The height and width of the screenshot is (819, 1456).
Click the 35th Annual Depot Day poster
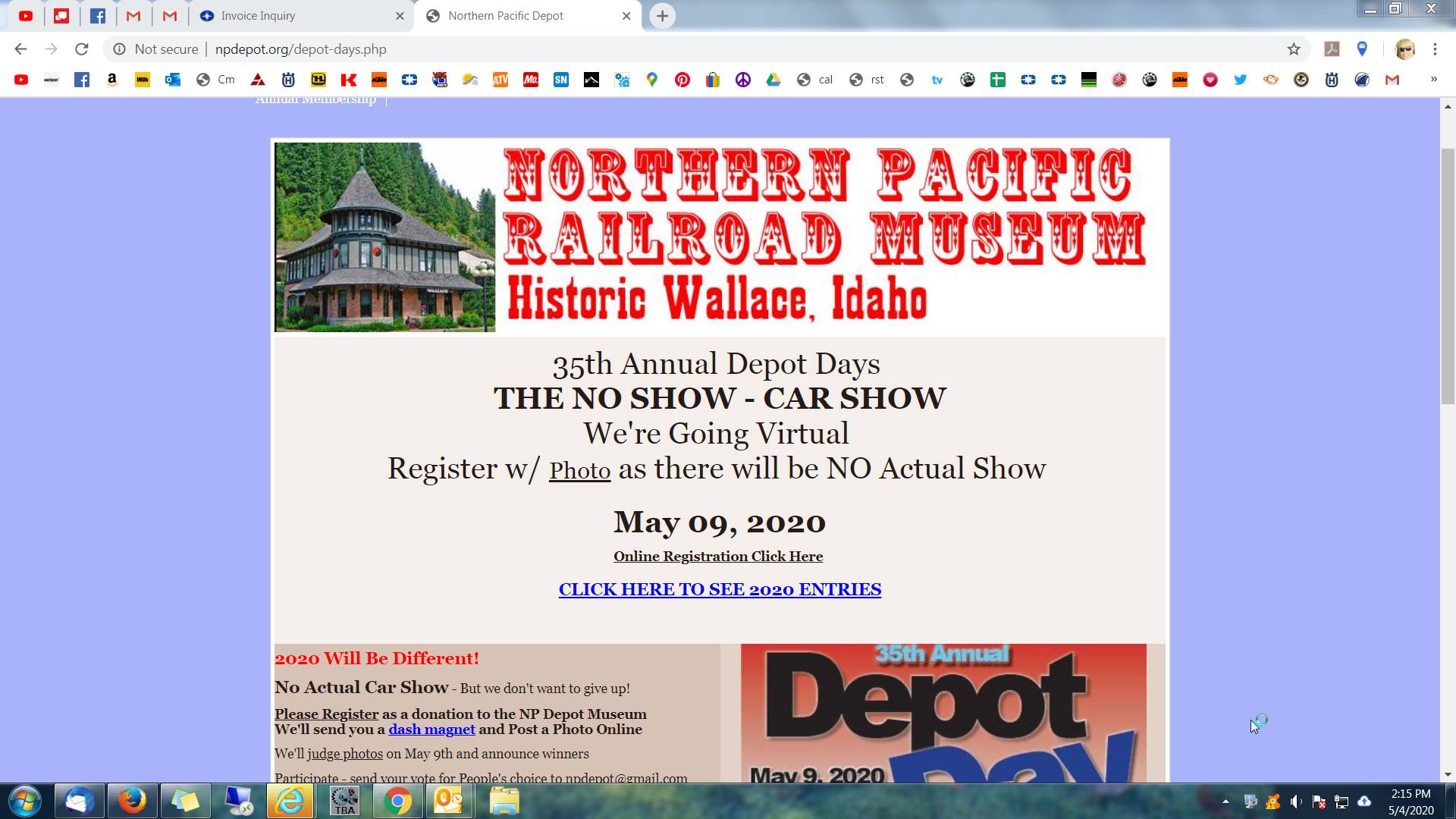pyautogui.click(x=943, y=713)
